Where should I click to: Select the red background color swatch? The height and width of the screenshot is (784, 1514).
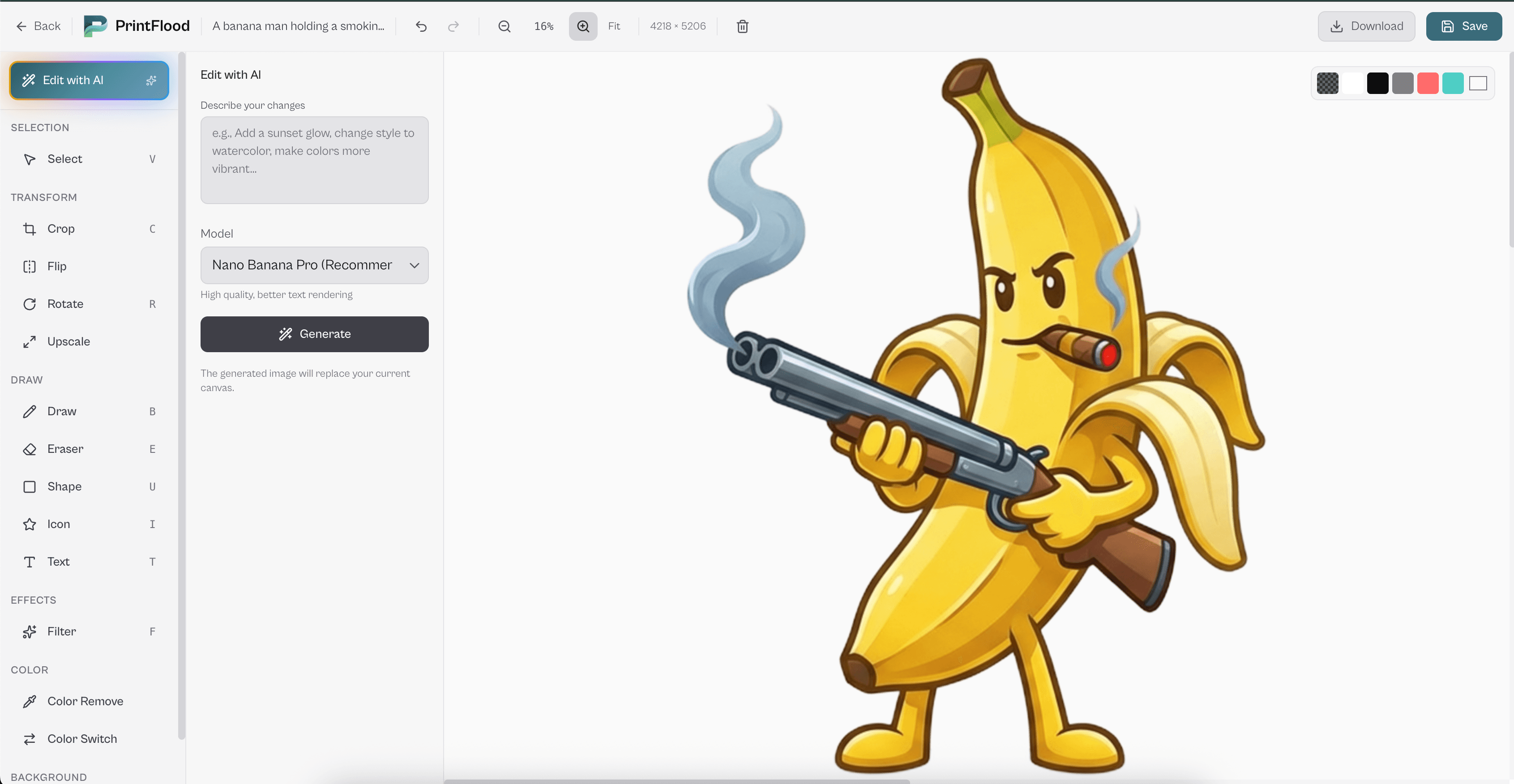tap(1428, 83)
